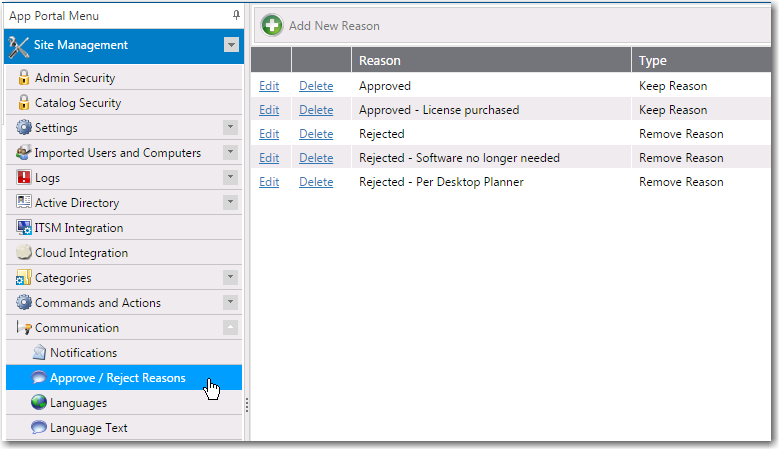The height and width of the screenshot is (449, 779).
Task: Expand the Settings section arrow
Action: pos(230,128)
